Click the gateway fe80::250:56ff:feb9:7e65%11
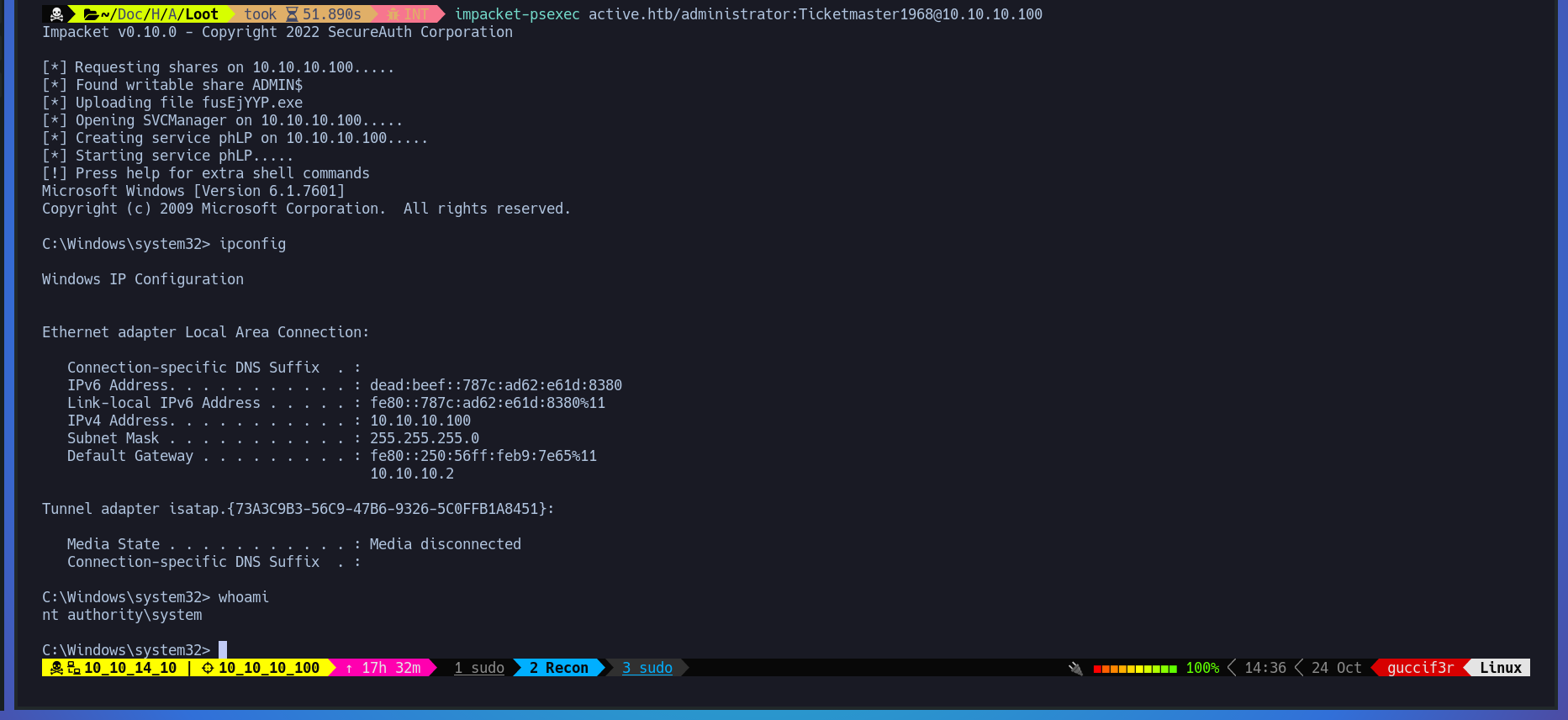Screen dimensions: 1568x720 pos(483,456)
